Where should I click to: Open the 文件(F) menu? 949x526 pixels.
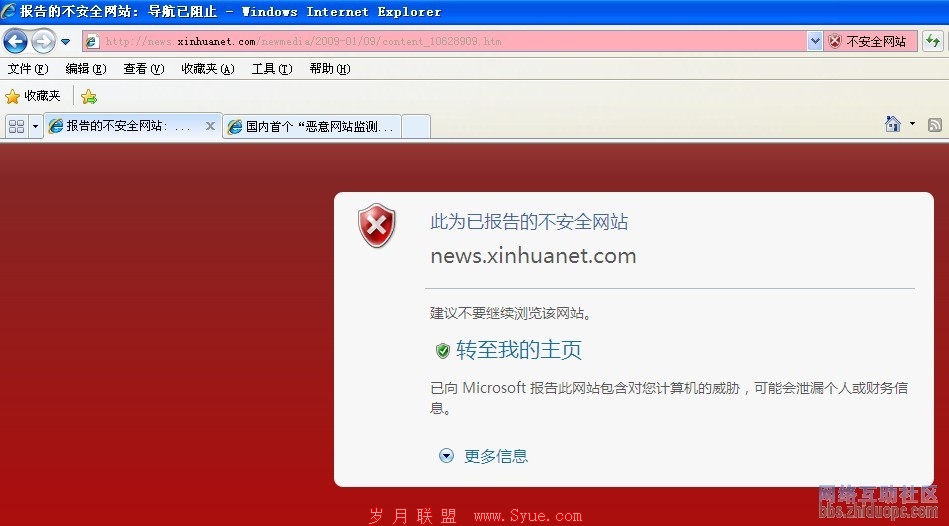(x=27, y=68)
